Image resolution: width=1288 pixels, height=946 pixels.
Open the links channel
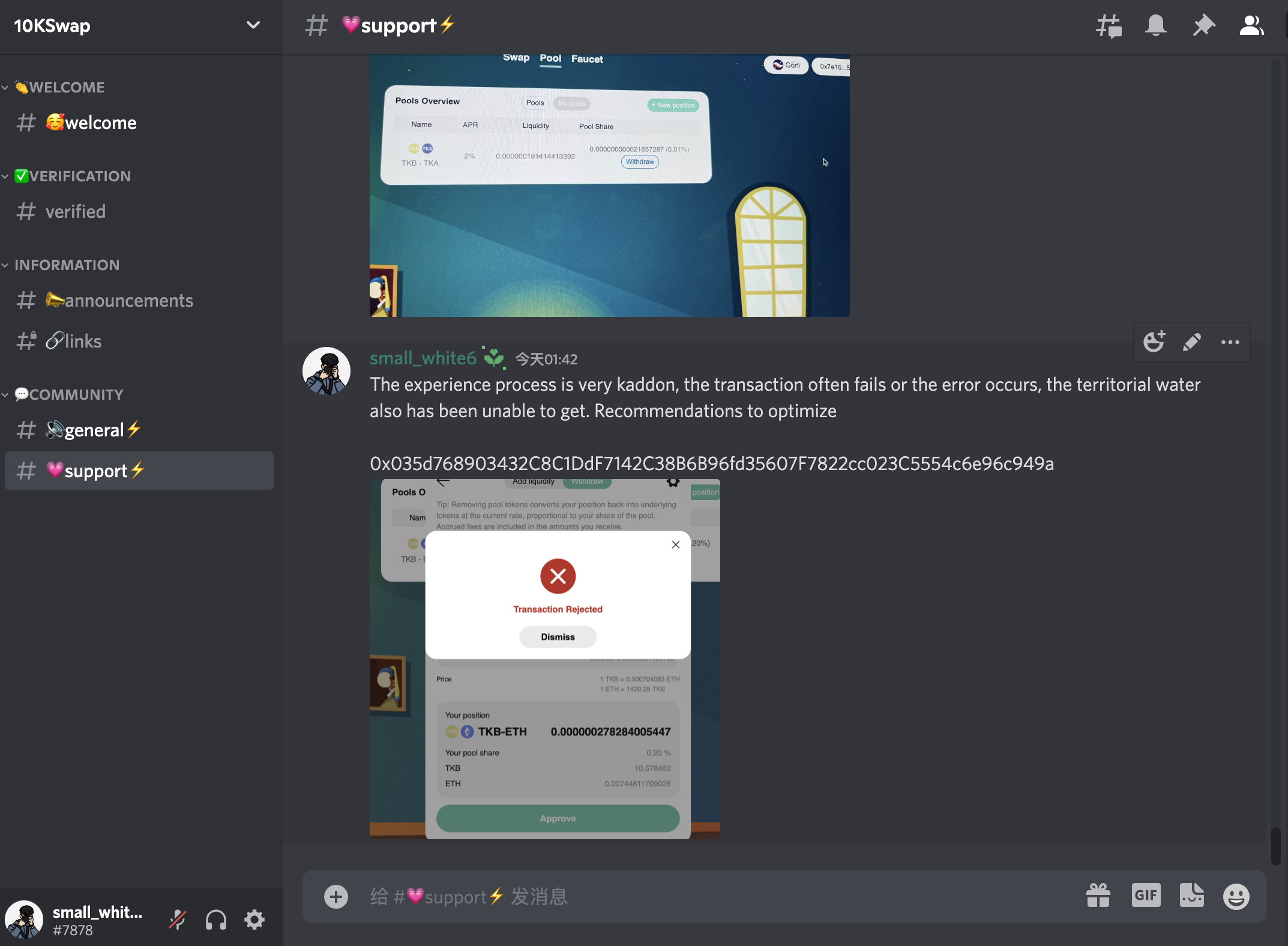pyautogui.click(x=139, y=341)
